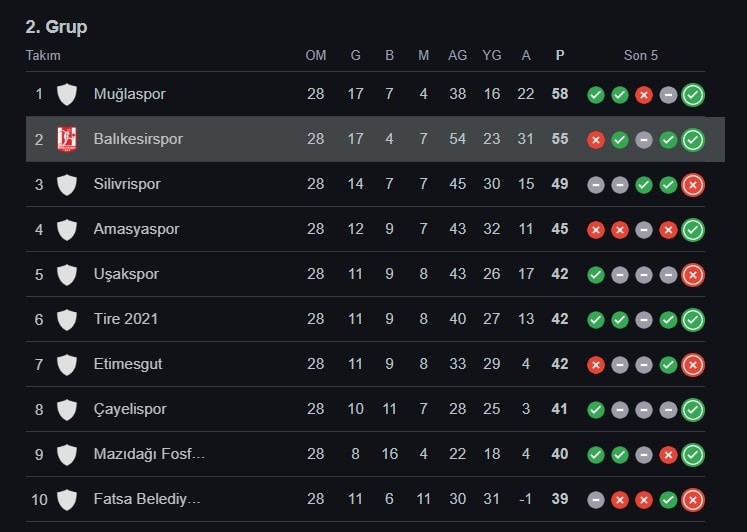Screen dimensions: 747x532
Task: Click the 2. Grup heading
Action: tap(56, 27)
